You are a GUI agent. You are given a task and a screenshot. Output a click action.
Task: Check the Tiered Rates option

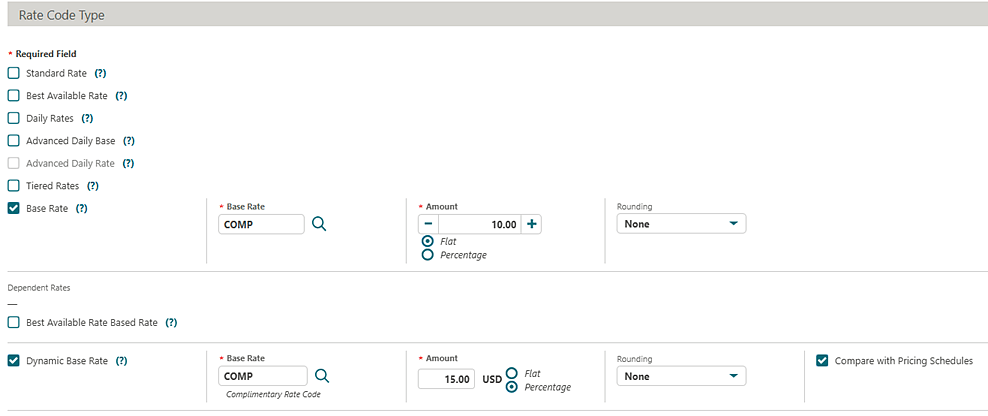(14, 186)
